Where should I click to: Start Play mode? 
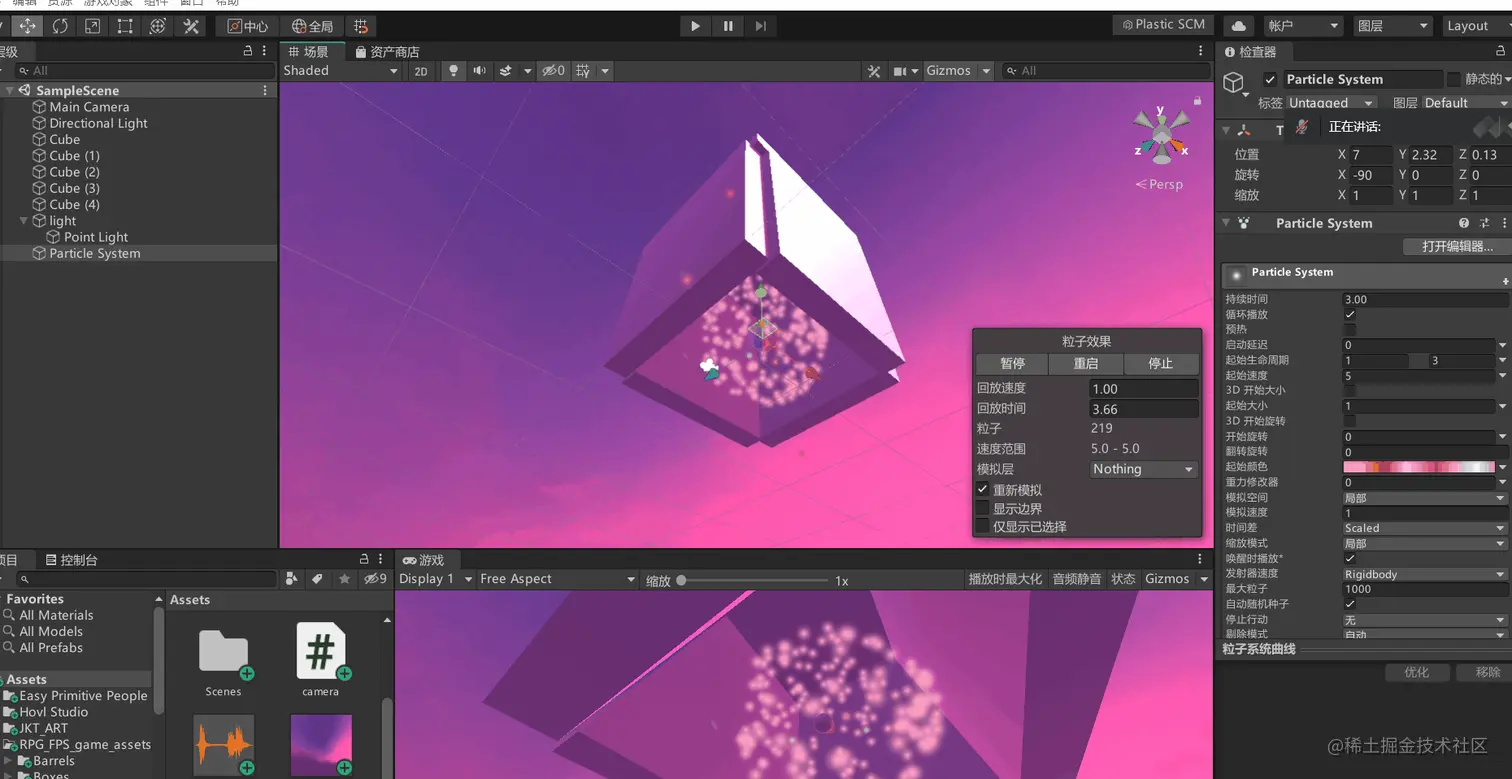point(695,26)
